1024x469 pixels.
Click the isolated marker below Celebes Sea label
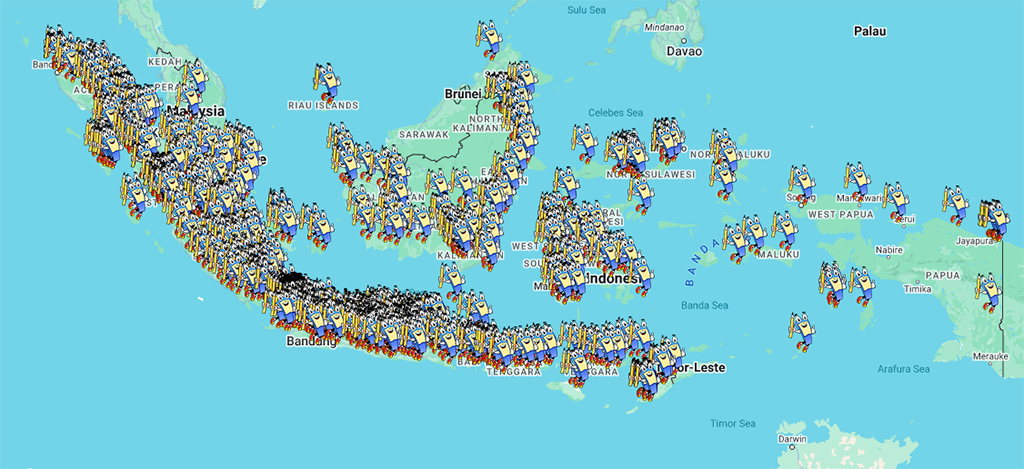coord(583,144)
